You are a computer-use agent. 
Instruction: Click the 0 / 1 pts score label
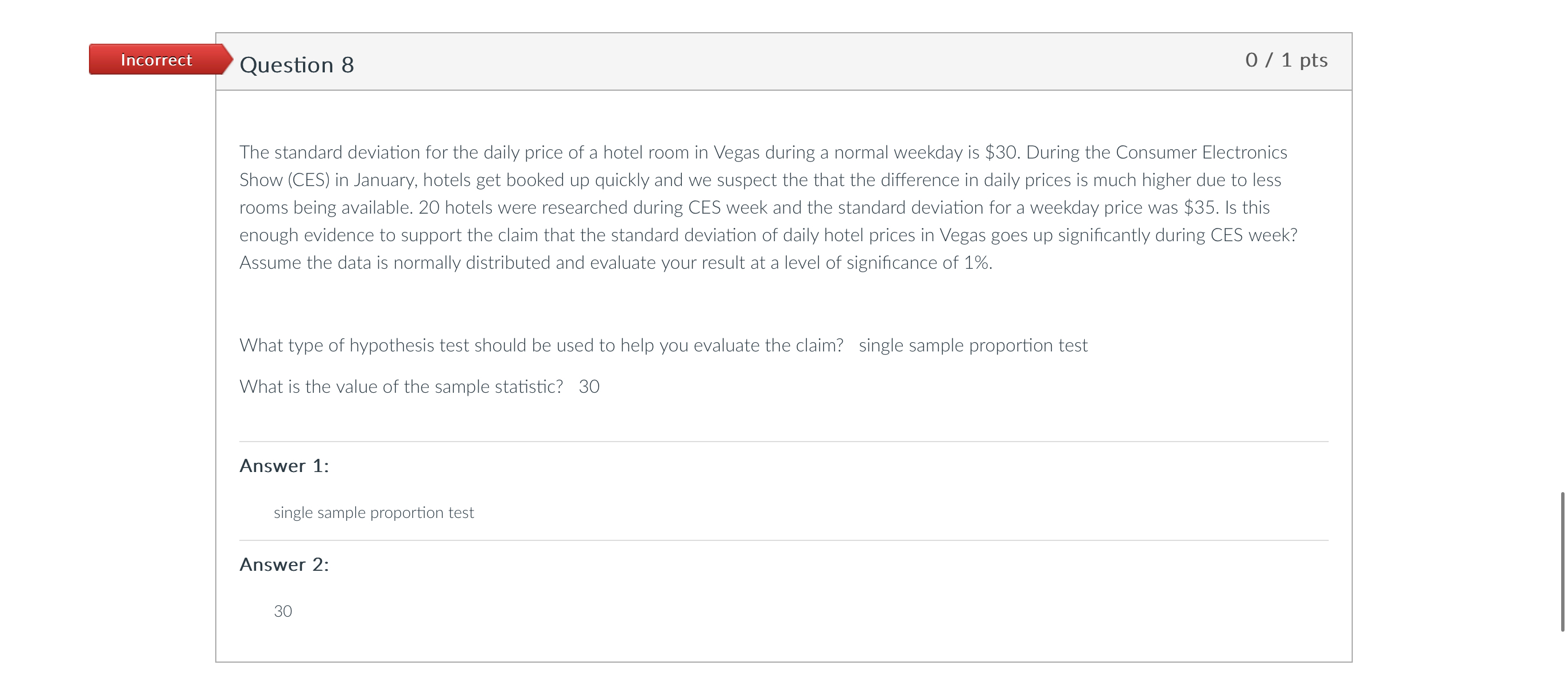pyautogui.click(x=1286, y=59)
